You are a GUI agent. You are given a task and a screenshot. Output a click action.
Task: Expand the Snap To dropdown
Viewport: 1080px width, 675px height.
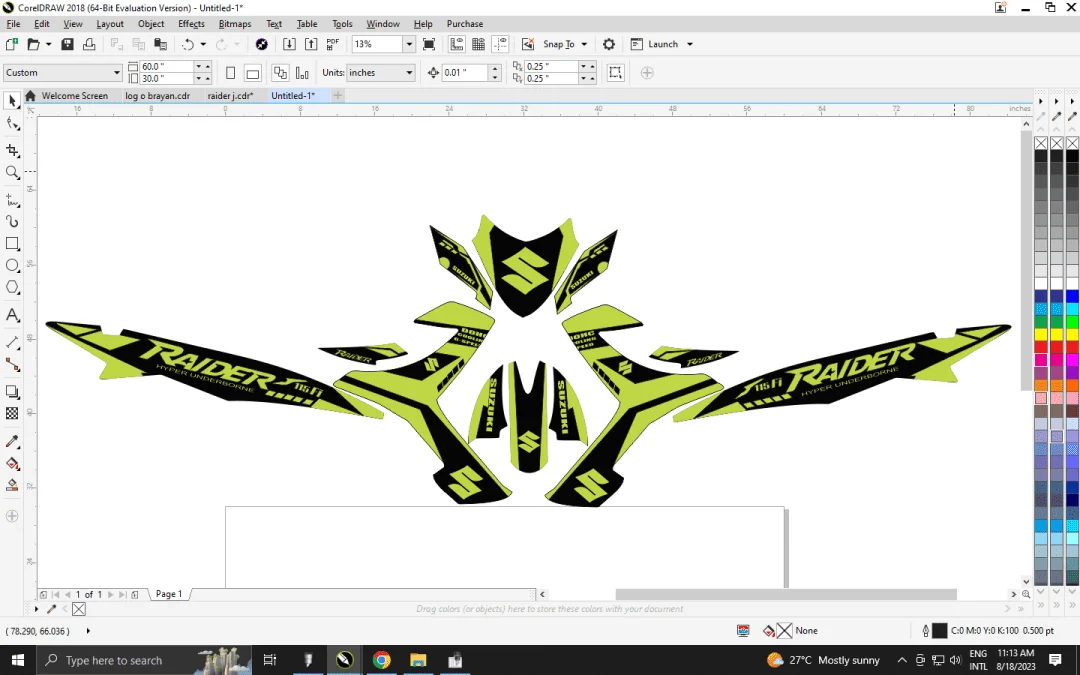click(x=584, y=44)
